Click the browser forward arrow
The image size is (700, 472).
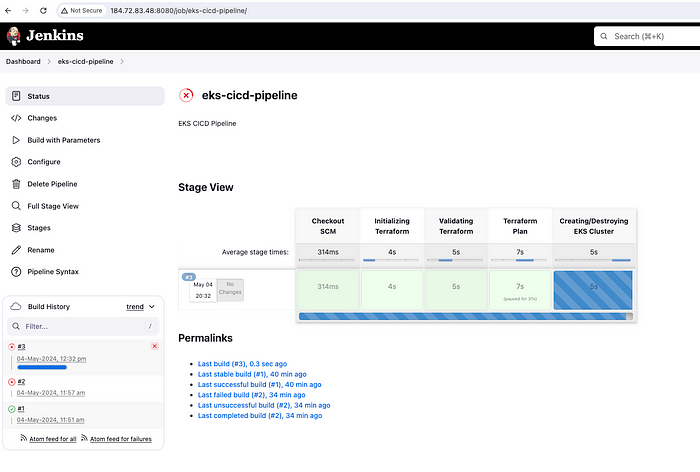coord(25,10)
